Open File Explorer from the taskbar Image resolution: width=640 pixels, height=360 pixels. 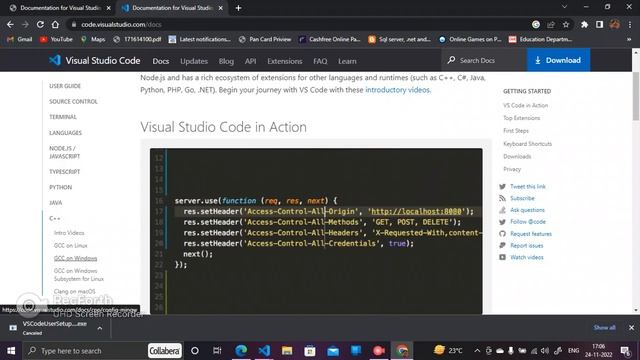point(287,351)
